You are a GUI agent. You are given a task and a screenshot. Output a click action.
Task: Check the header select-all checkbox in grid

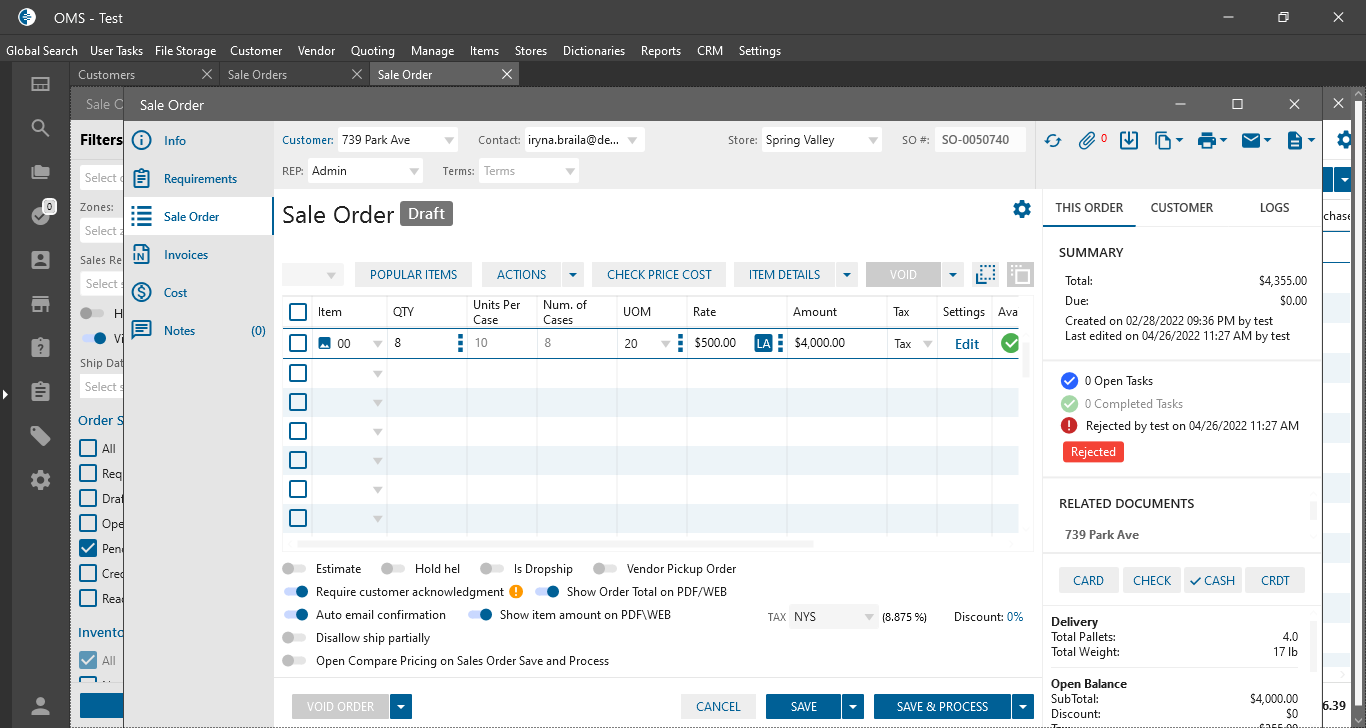[298, 312]
